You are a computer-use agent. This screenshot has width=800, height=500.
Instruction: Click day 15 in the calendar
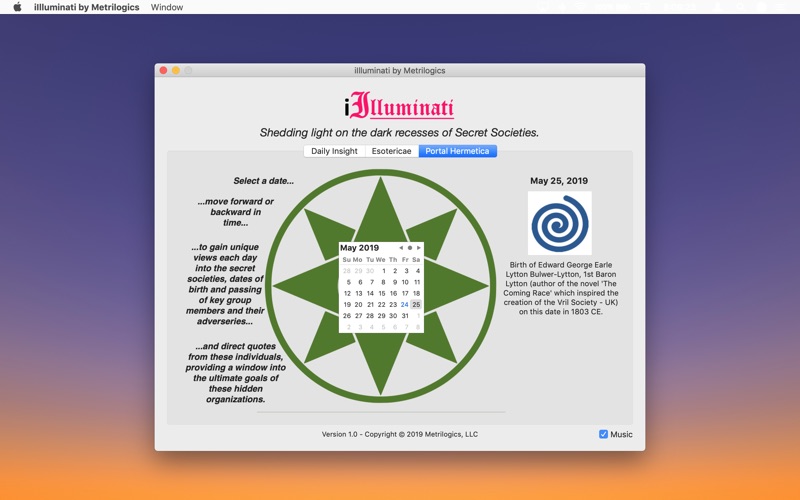(x=382, y=293)
